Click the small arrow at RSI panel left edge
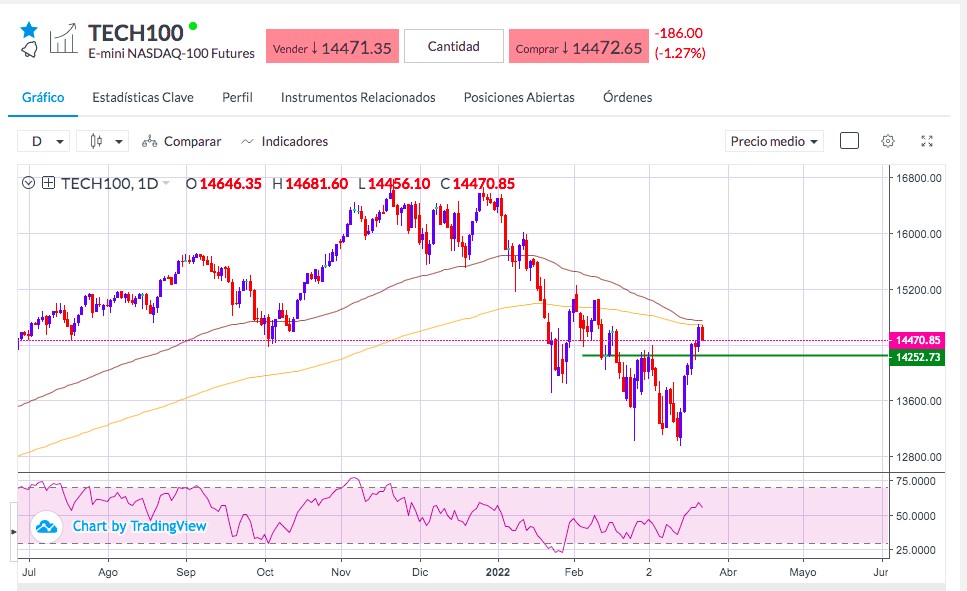 pos(14,531)
